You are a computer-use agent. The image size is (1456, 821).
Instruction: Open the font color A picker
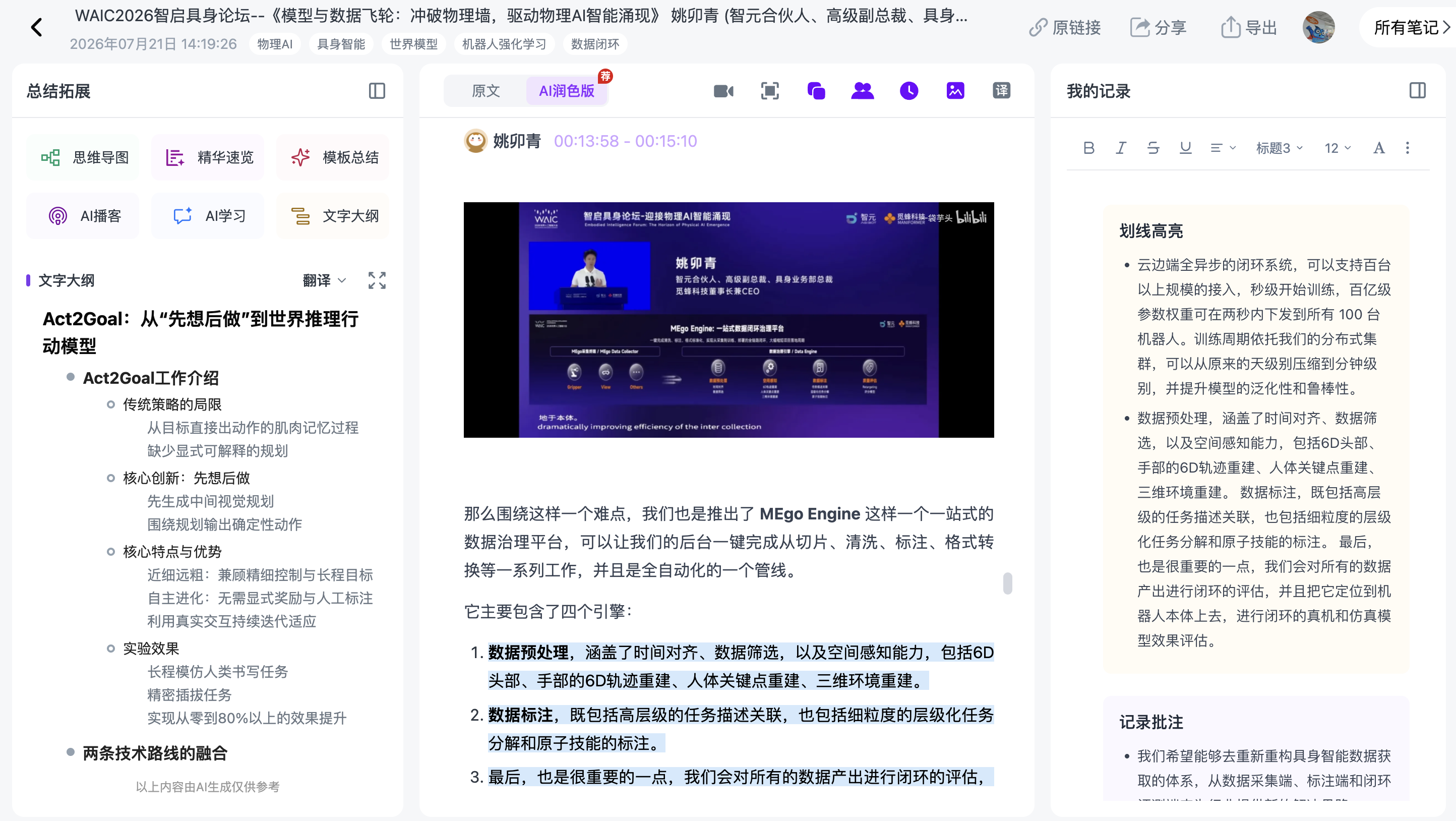1378,148
